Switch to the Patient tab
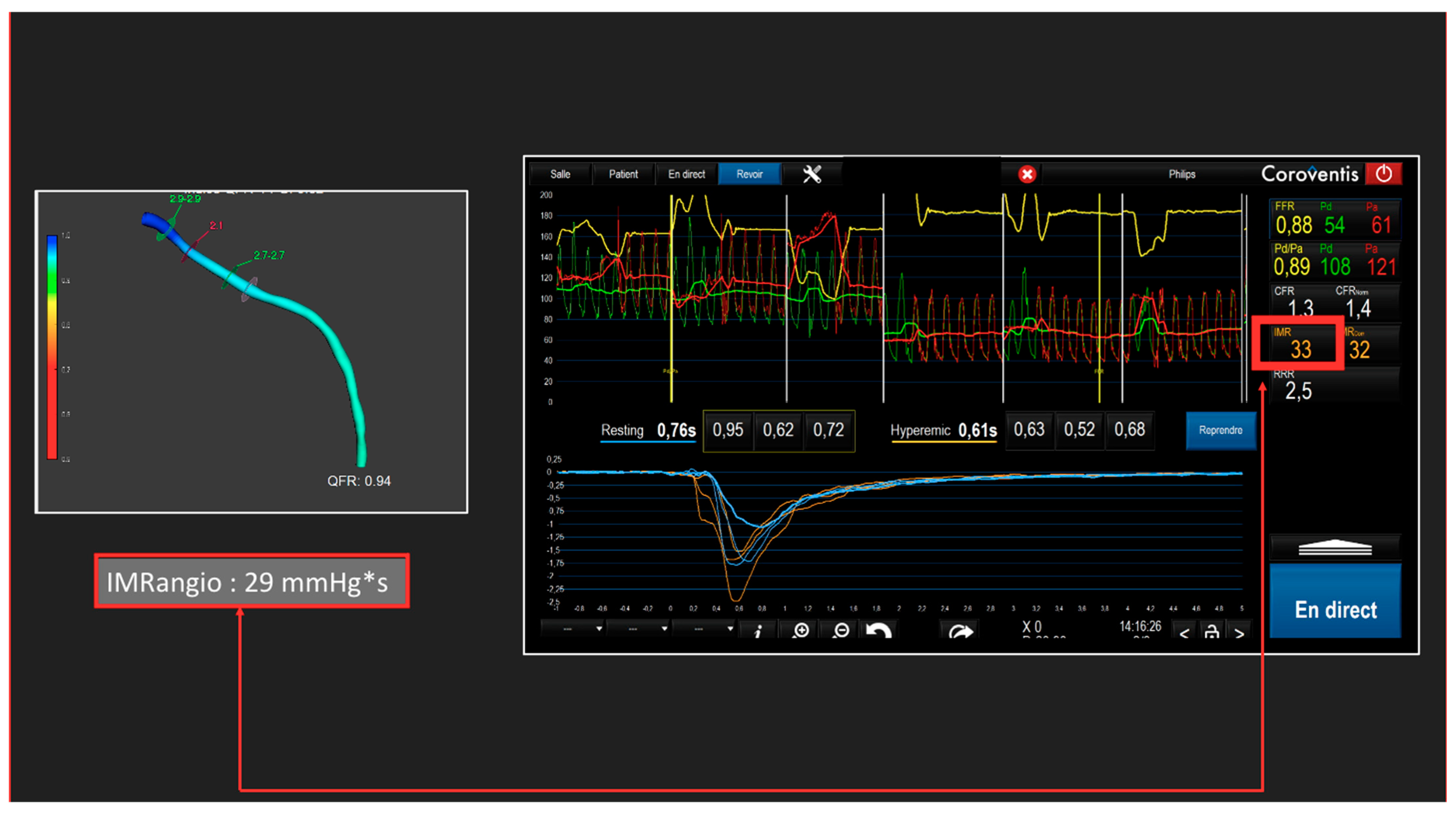The width and height of the screenshot is (1456, 814). click(x=623, y=174)
